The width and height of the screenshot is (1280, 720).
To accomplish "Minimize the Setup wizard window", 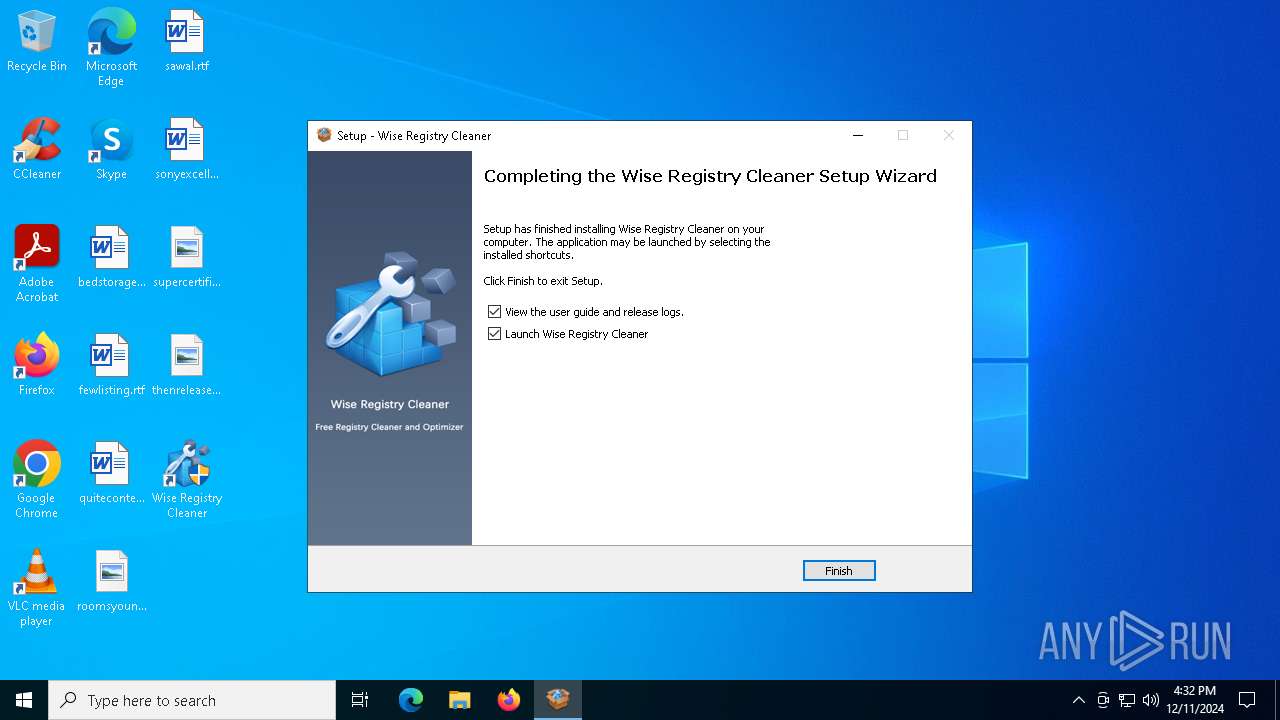I will [858, 135].
